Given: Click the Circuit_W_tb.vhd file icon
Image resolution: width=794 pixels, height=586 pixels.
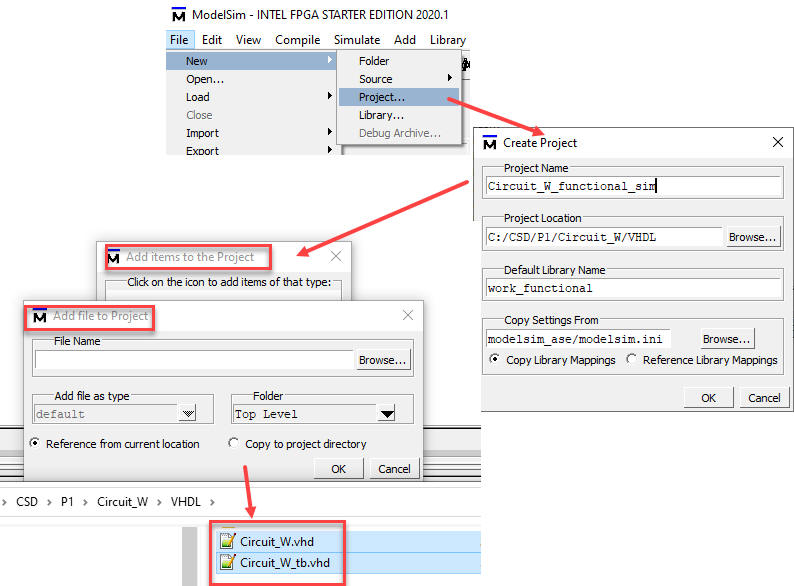Looking at the screenshot, I should (227, 562).
